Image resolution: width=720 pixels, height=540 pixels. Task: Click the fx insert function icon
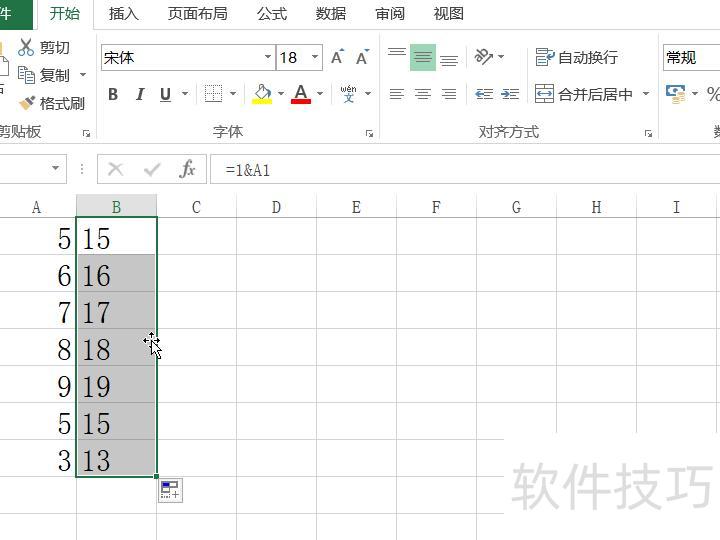coord(187,169)
